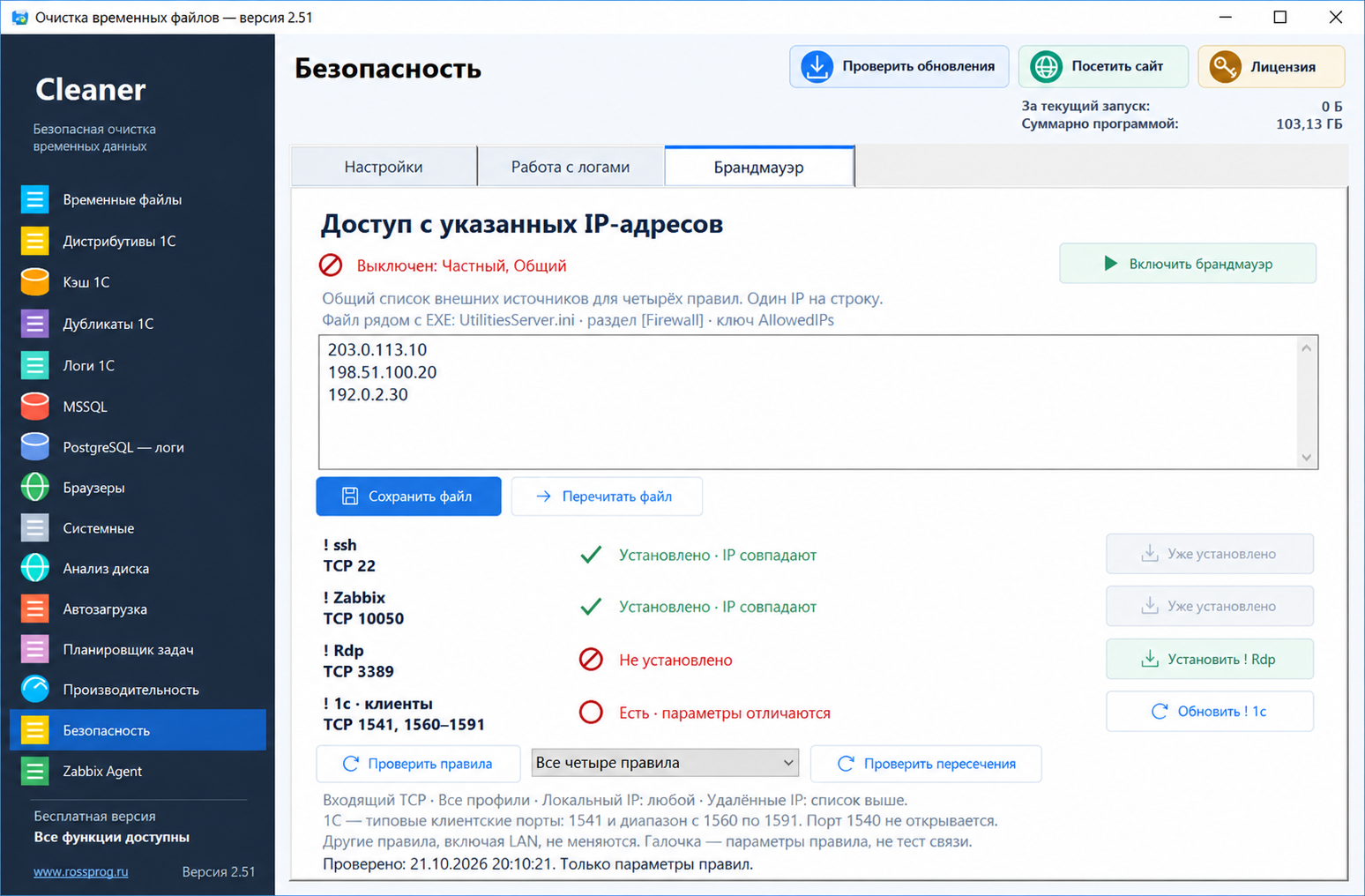
Task: Click the ! Zabbix TCP 10050 rule label
Action: pos(363,608)
